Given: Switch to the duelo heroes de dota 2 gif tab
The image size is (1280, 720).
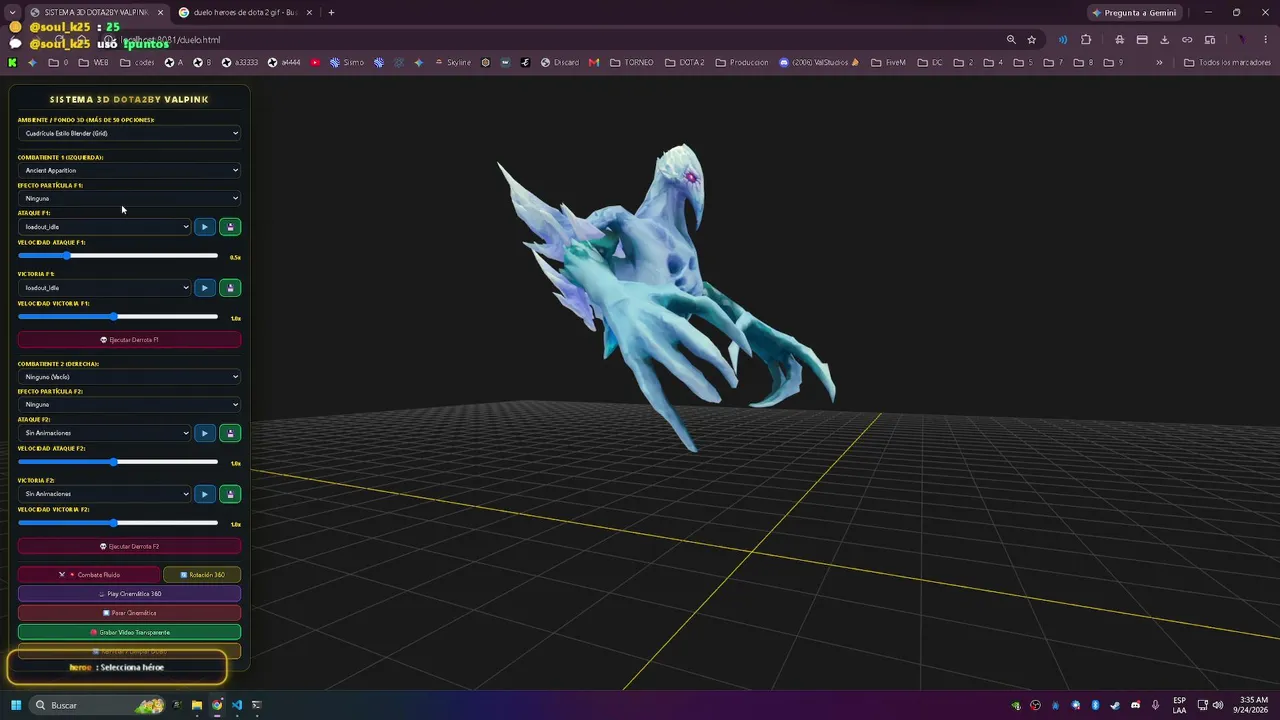Looking at the screenshot, I should point(245,12).
